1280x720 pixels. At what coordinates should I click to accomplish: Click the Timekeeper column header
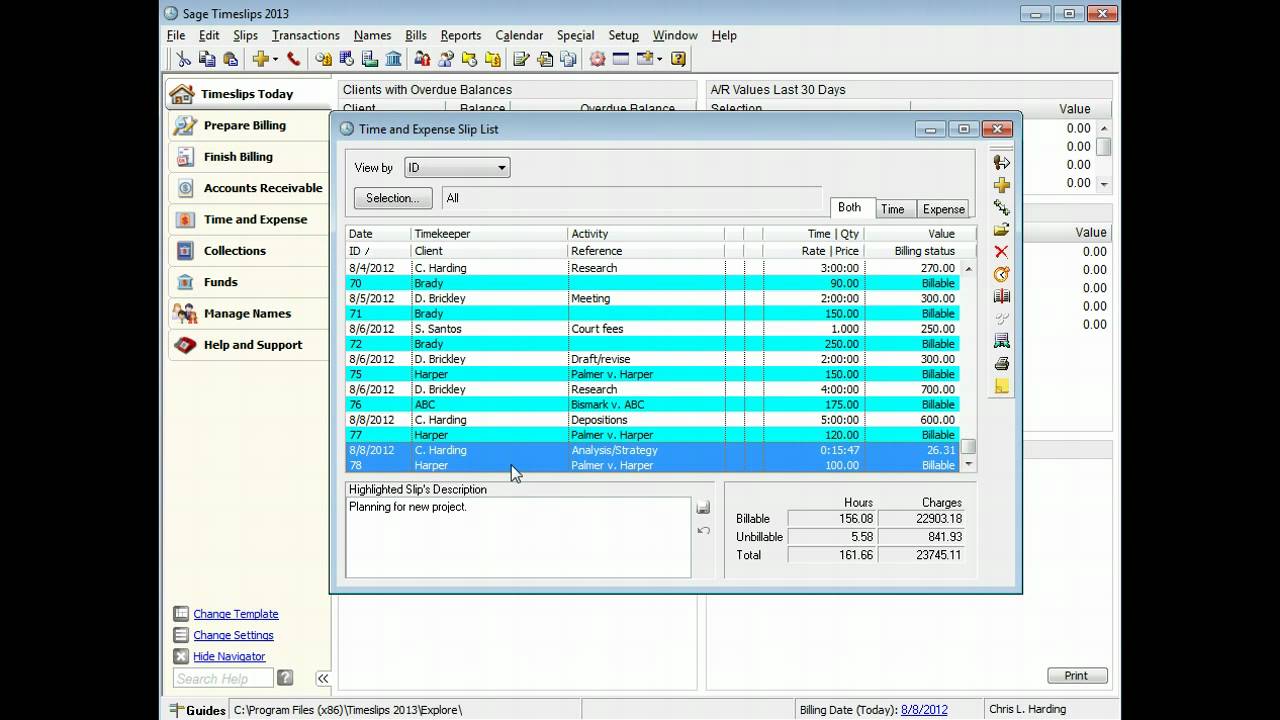[x=489, y=234]
